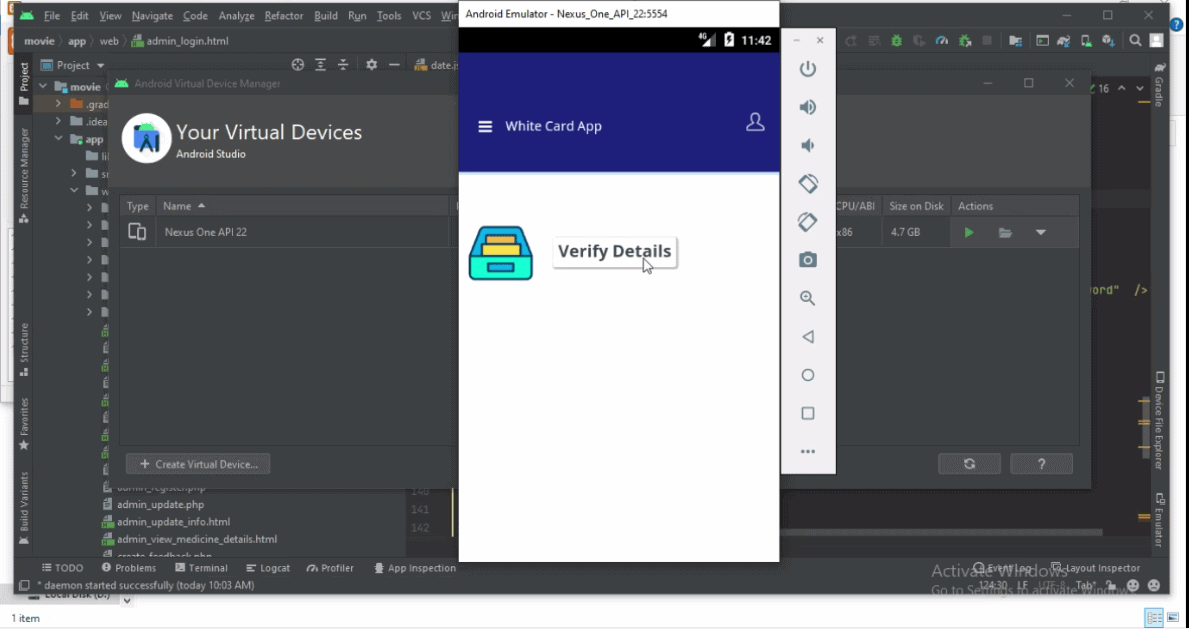Screen dimensions: 1189x629
Task: Click the Create Virtual Device button
Action: [197, 463]
